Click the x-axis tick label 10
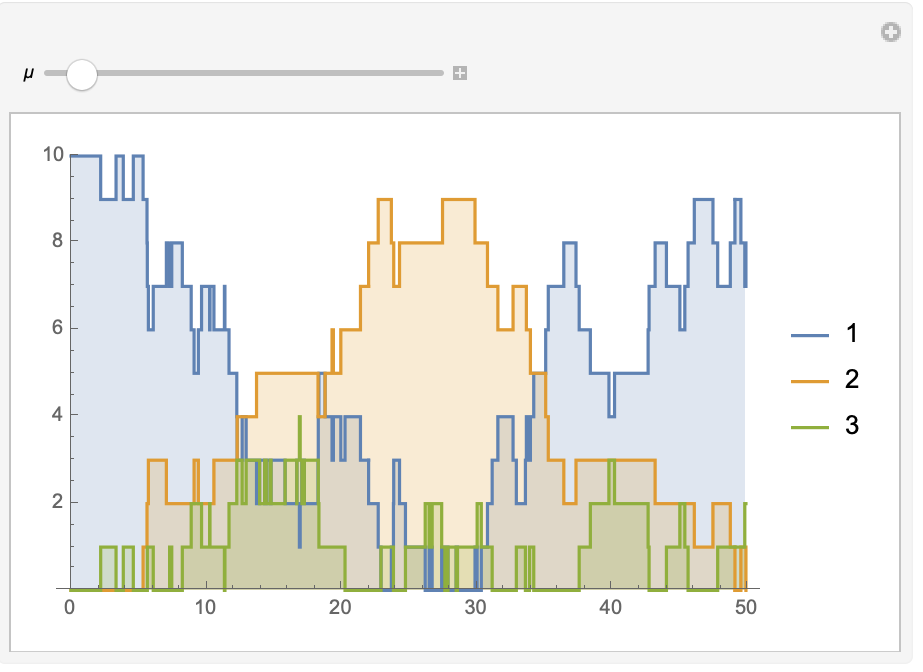The width and height of the screenshot is (923, 672). pos(205,607)
